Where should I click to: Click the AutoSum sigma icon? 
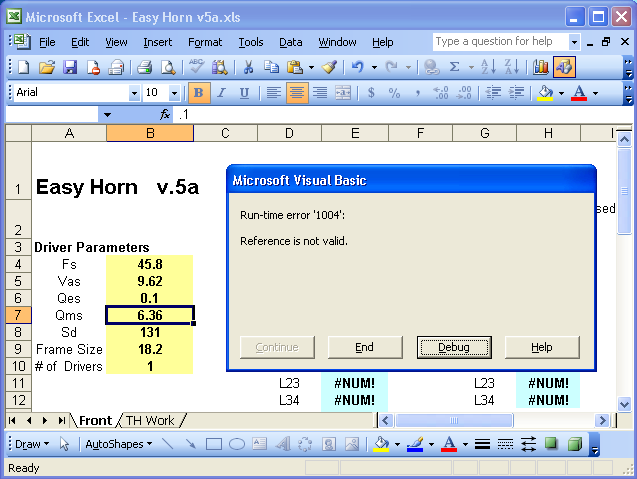click(x=455, y=67)
